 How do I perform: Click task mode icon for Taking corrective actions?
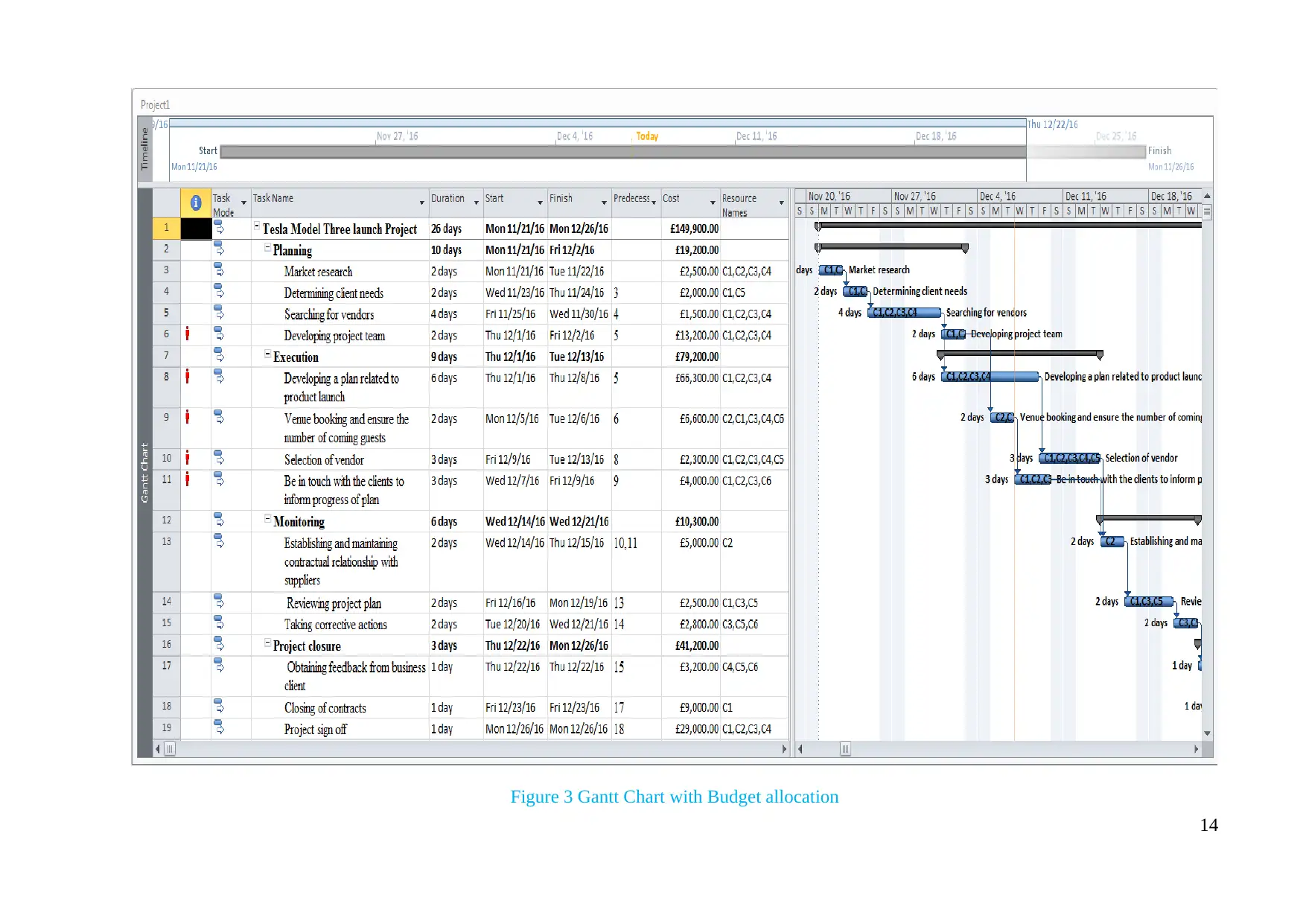click(219, 622)
